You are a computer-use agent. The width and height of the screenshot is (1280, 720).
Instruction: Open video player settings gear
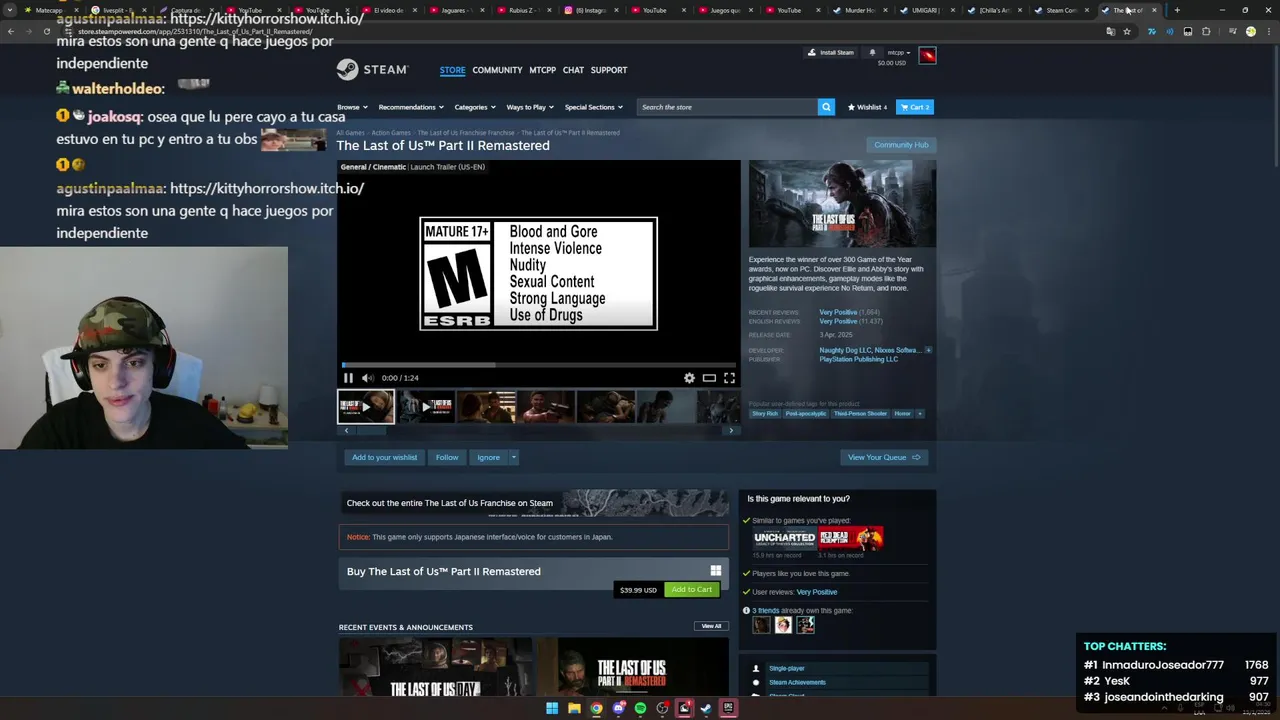689,378
